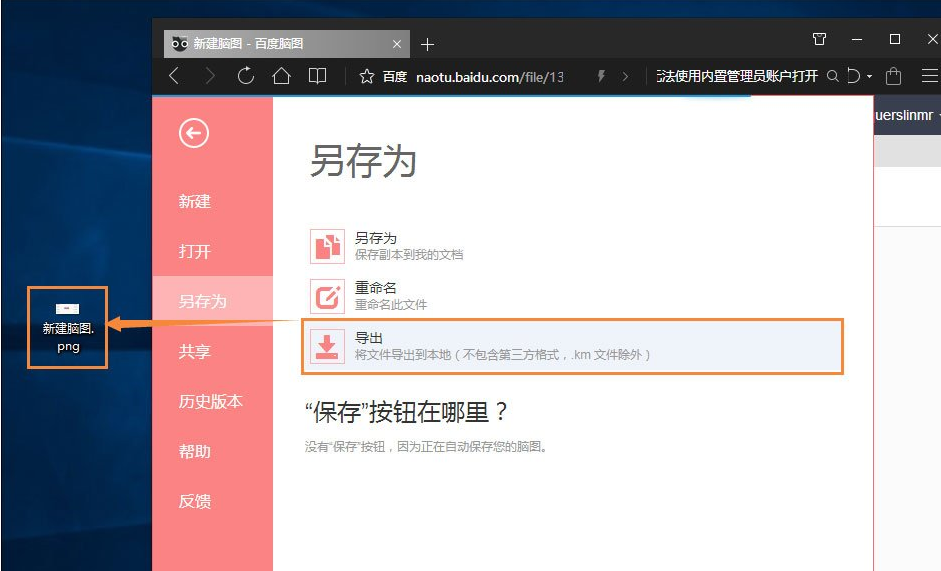The width and height of the screenshot is (941, 571).
Task: Click the search box with 管理员账户 text
Action: pos(737,76)
